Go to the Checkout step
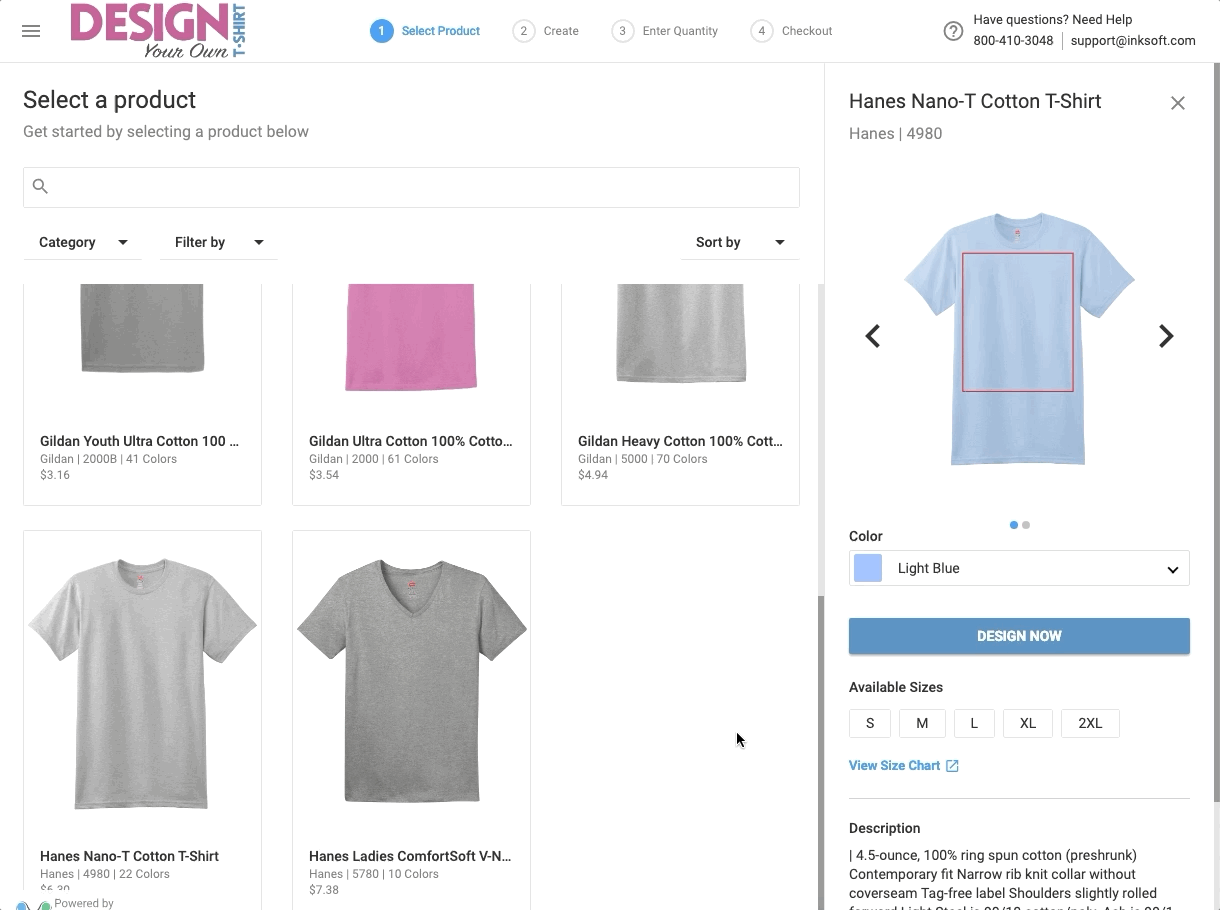 792,31
